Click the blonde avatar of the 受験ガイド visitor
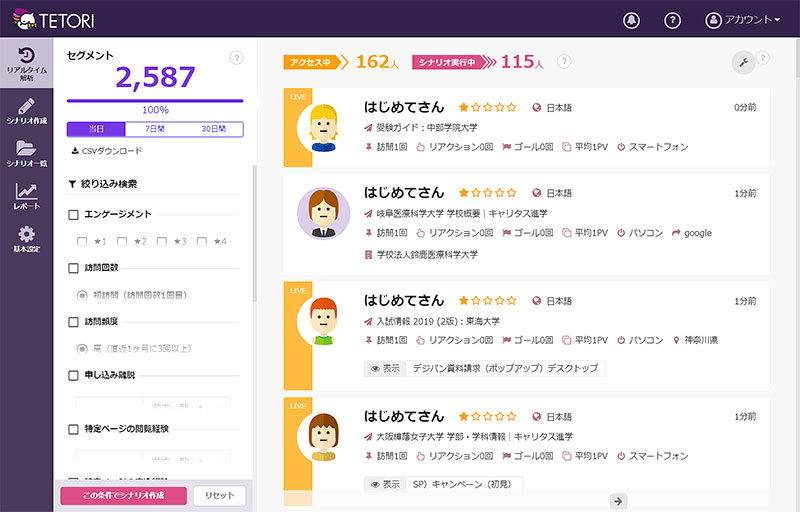This screenshot has height=512, width=800. click(x=323, y=128)
